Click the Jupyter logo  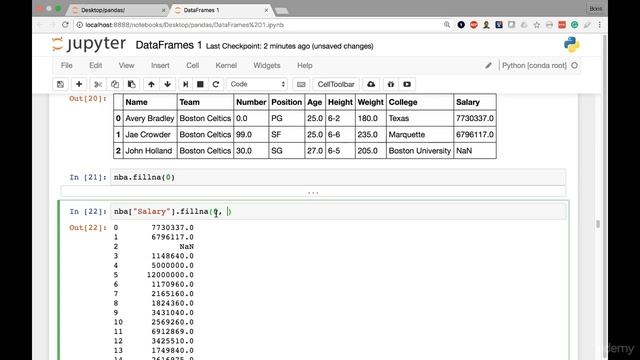tap(89, 44)
